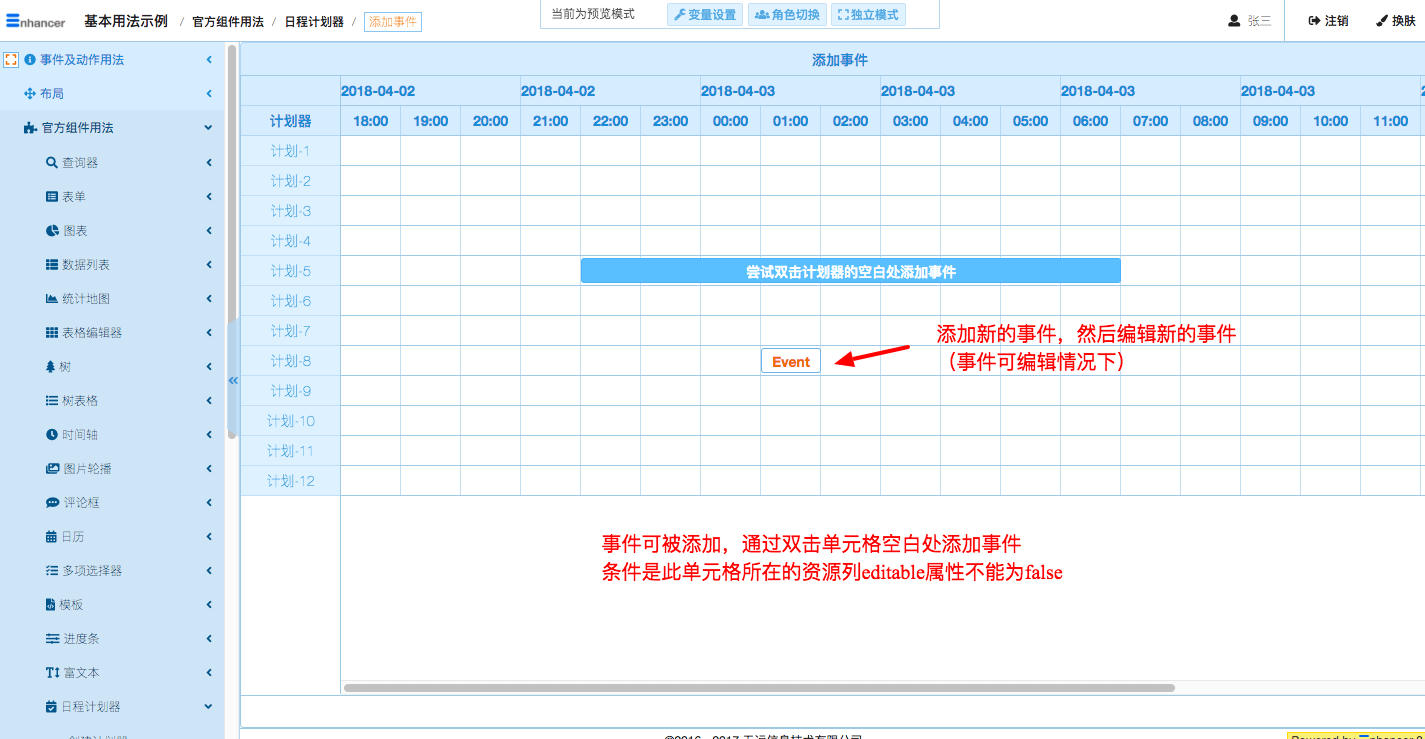Click the comment bubble icon beside 评论框
The width and height of the screenshot is (1425, 739).
tap(52, 503)
